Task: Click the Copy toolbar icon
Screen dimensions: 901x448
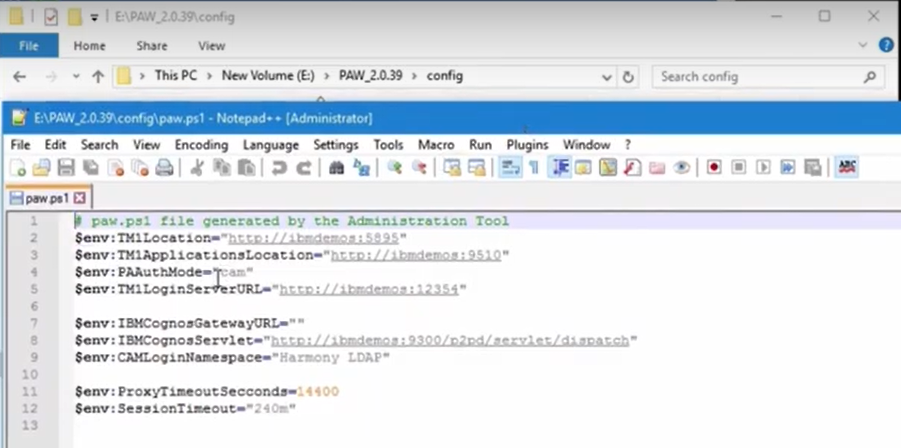Action: 222,168
